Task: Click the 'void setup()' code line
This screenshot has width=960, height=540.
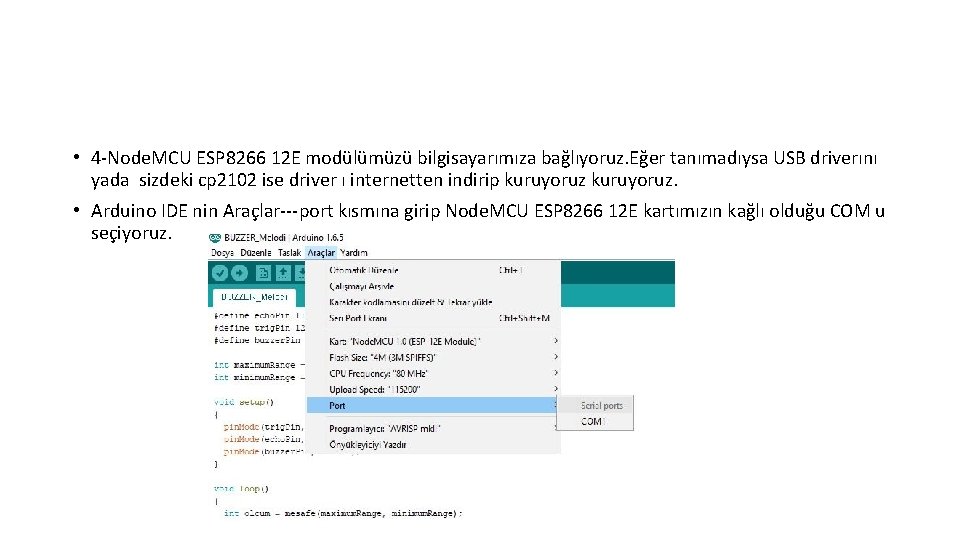Action: click(x=244, y=402)
